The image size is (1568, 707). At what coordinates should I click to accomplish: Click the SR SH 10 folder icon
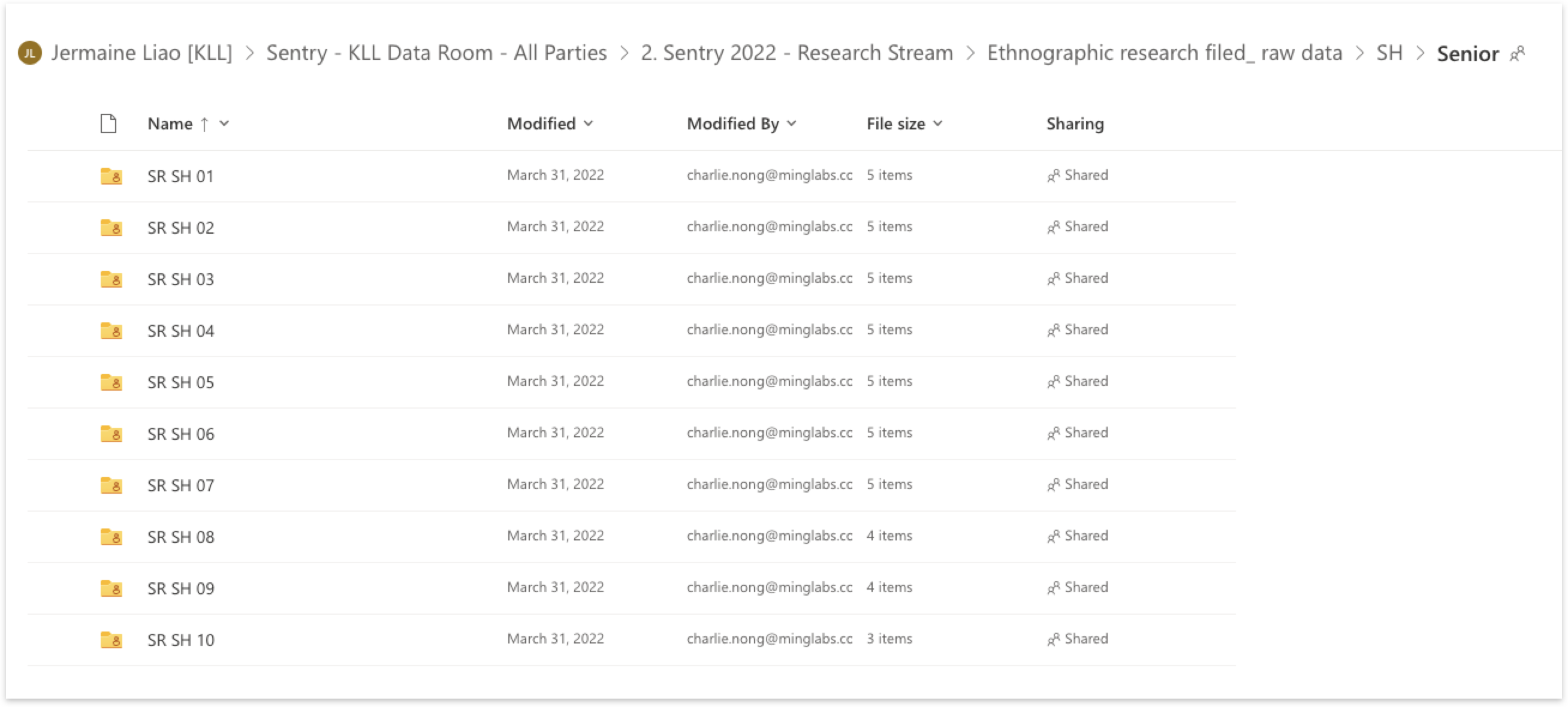tap(111, 639)
